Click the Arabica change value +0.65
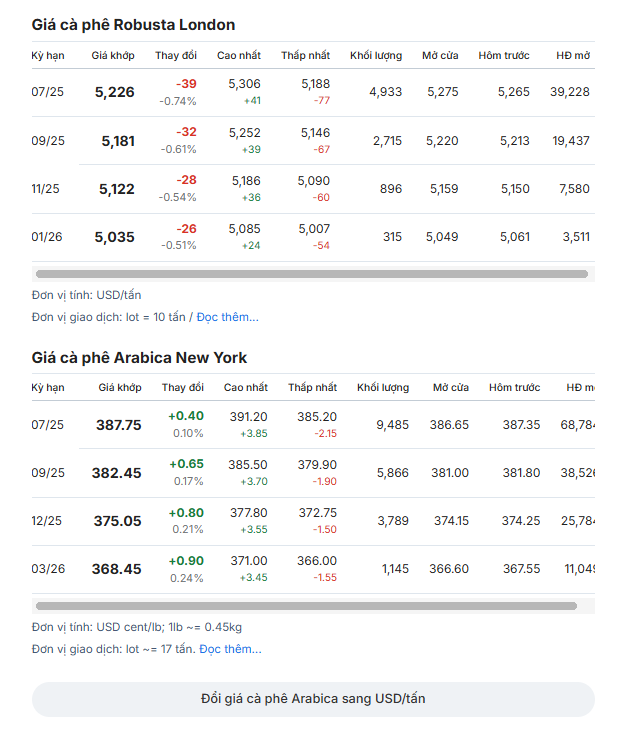 point(186,464)
